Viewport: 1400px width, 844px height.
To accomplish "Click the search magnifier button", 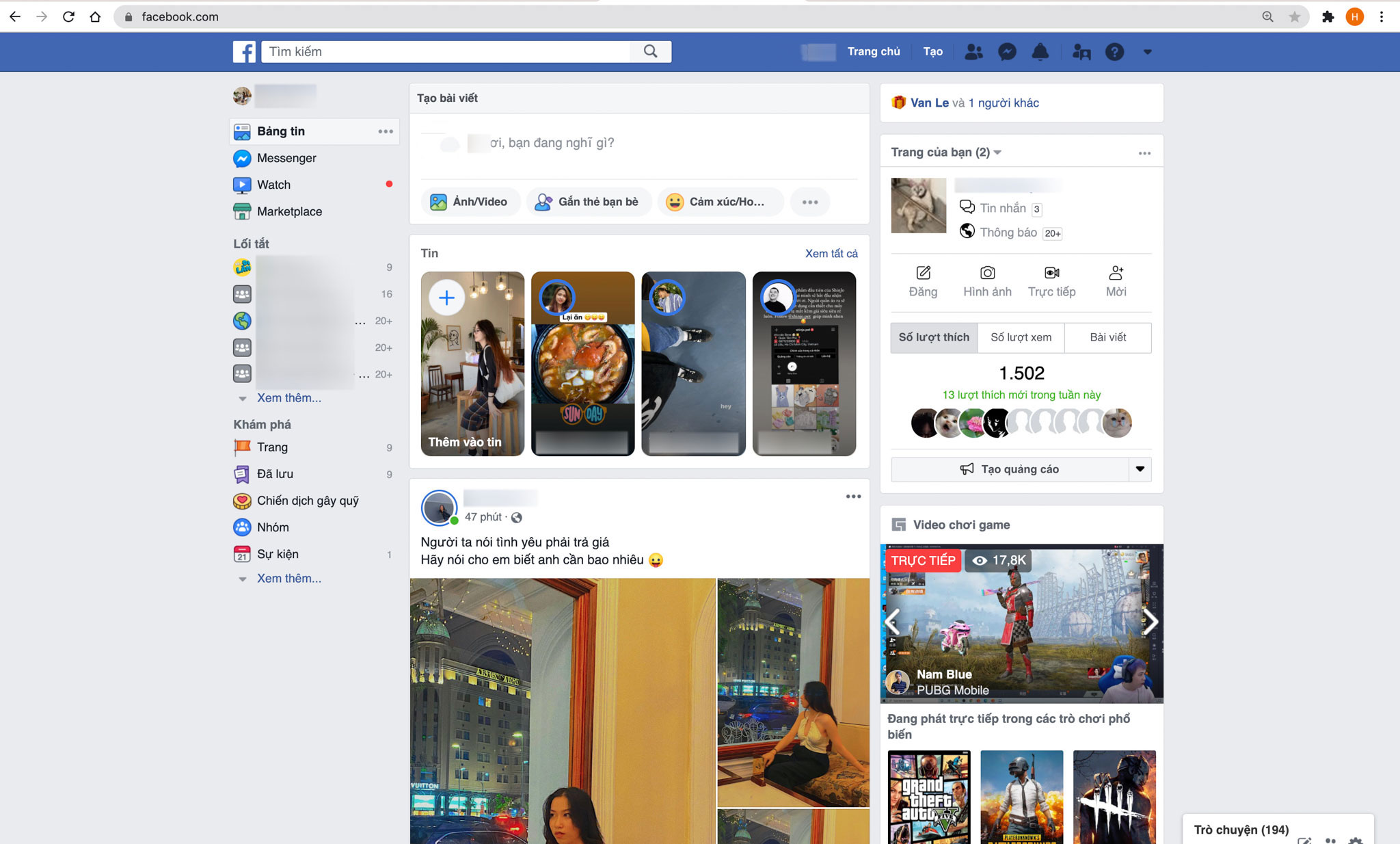I will (650, 51).
